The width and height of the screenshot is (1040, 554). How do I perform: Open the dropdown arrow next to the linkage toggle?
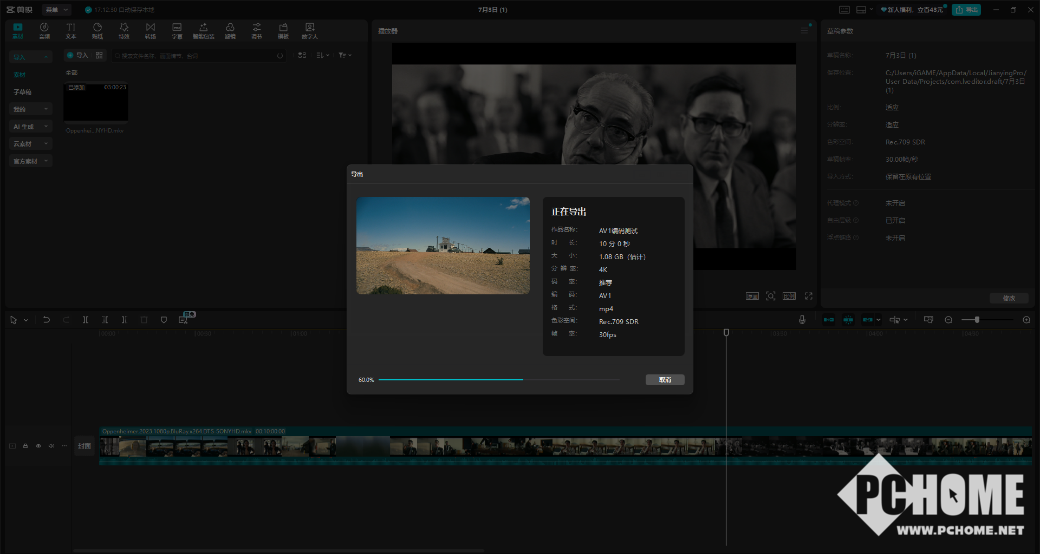[x=878, y=320]
